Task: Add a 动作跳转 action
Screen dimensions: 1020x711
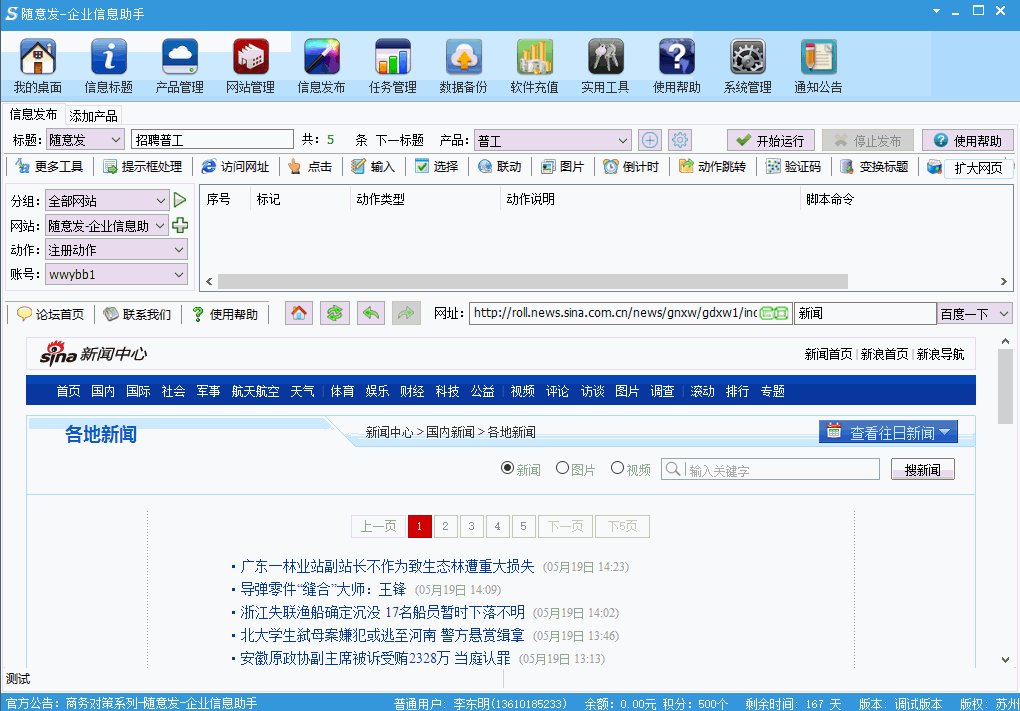Action: (x=712, y=167)
